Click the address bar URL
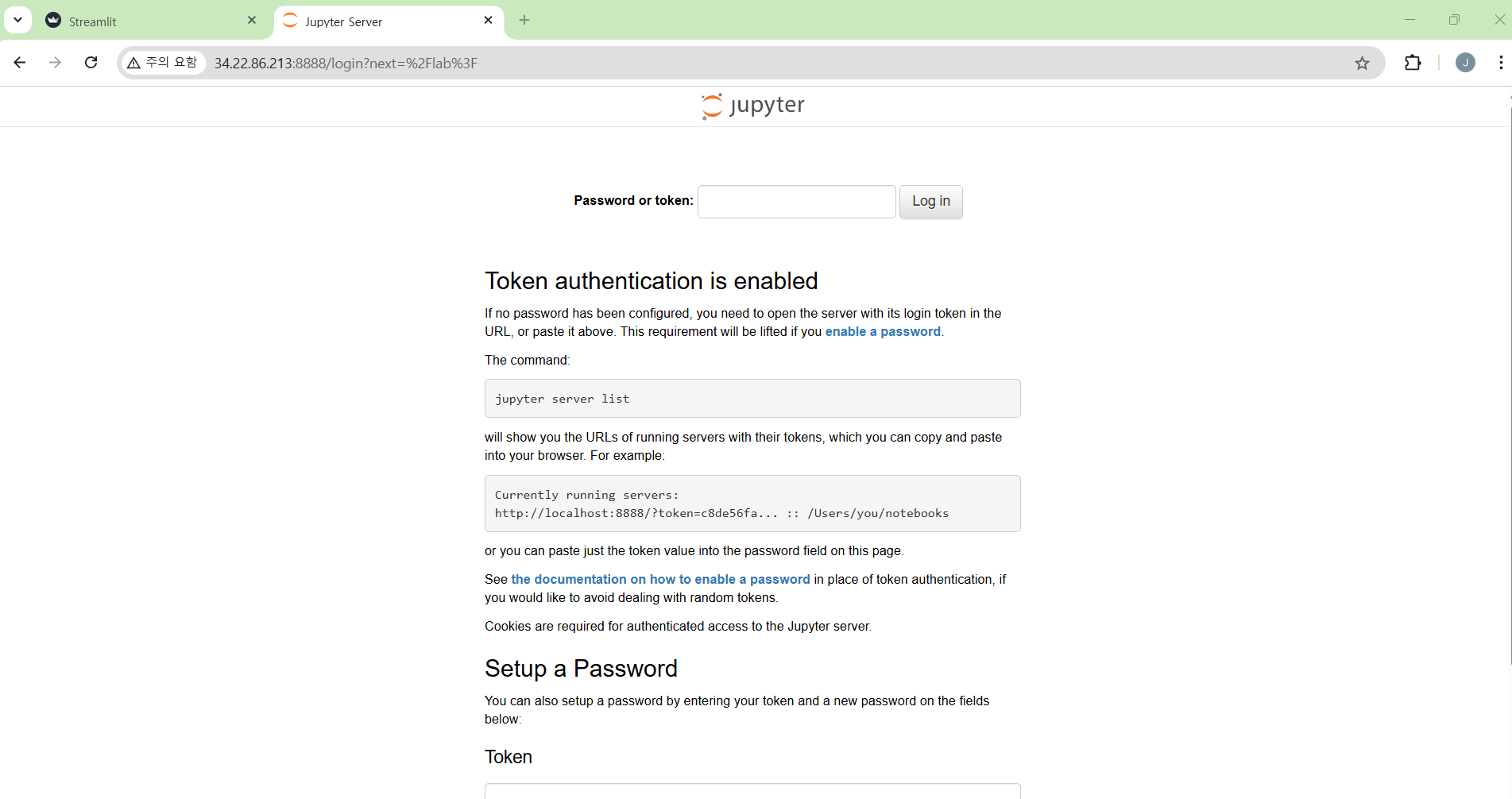 [x=346, y=64]
